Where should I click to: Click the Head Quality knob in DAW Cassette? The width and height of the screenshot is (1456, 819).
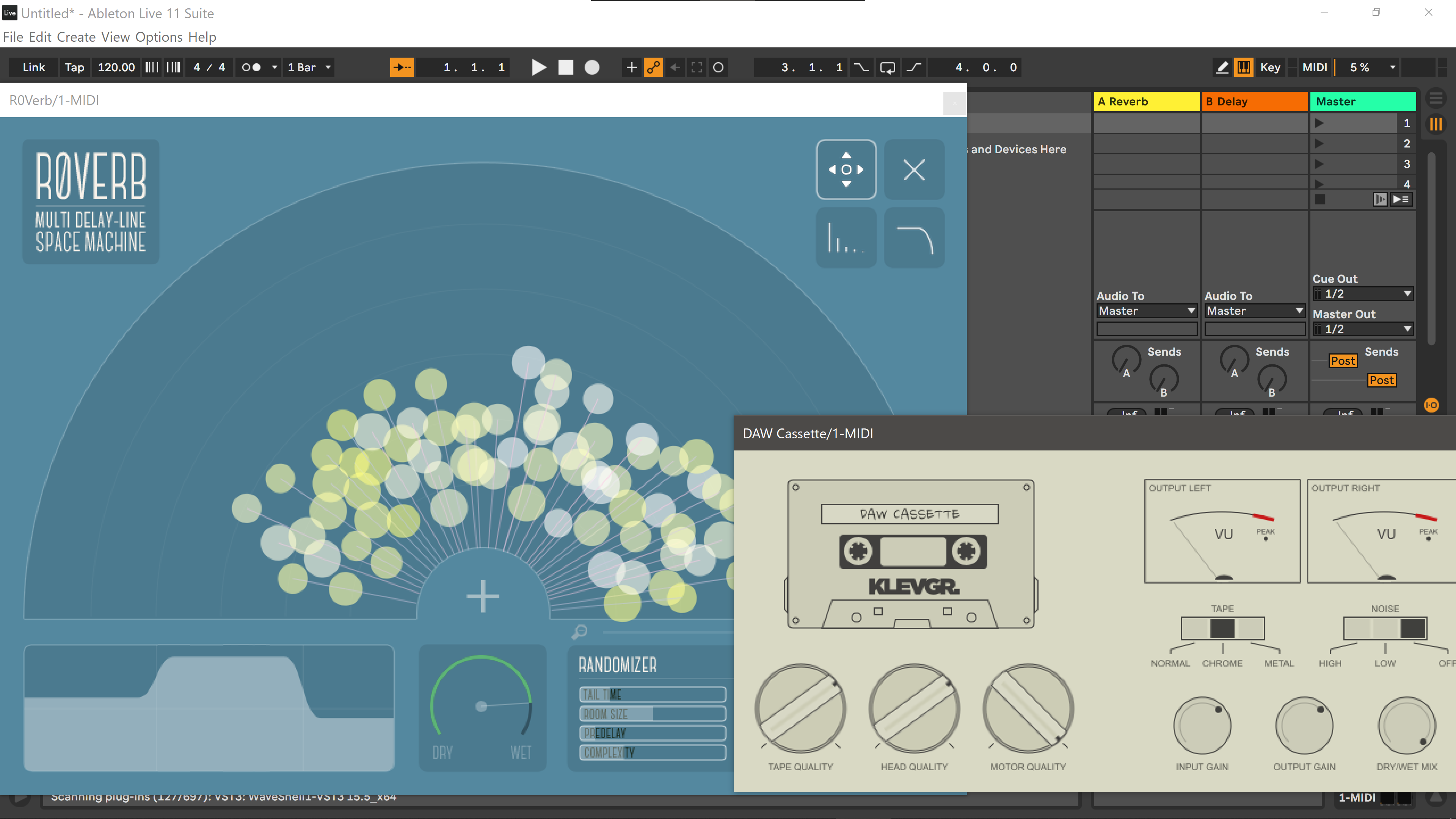pos(914,708)
